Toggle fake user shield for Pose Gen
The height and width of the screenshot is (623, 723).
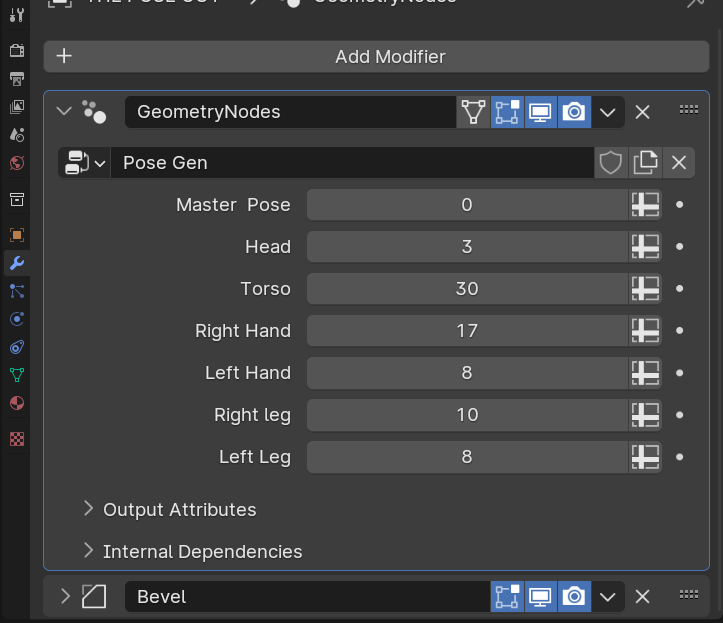[611, 163]
